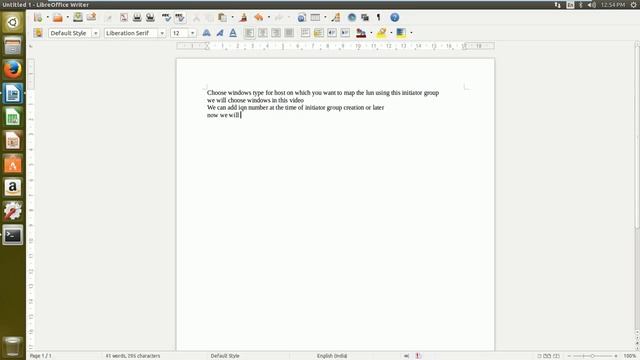
Task: Toggle the Gallery panel
Action: (365, 18)
